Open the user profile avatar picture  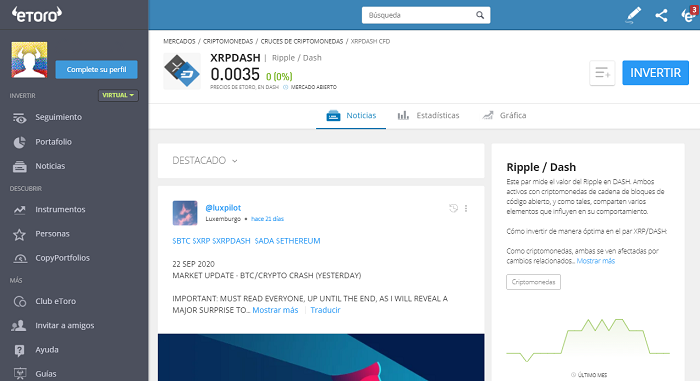click(x=29, y=60)
